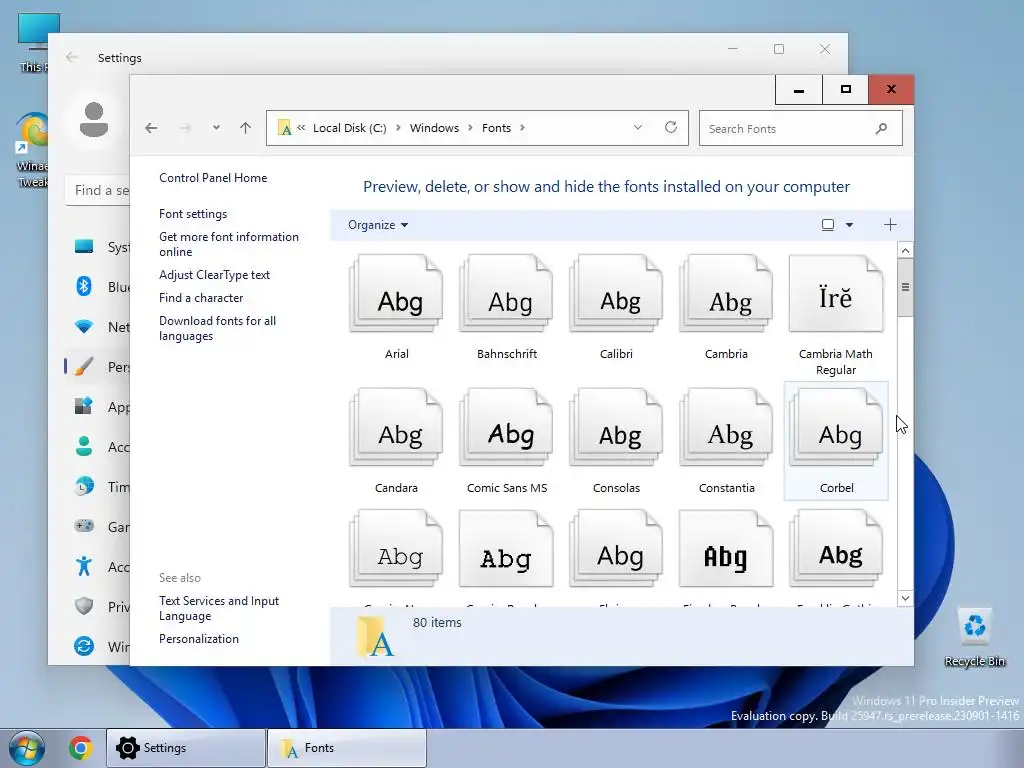This screenshot has height=768, width=1024.
Task: Select the Consolas font icon
Action: (616, 428)
